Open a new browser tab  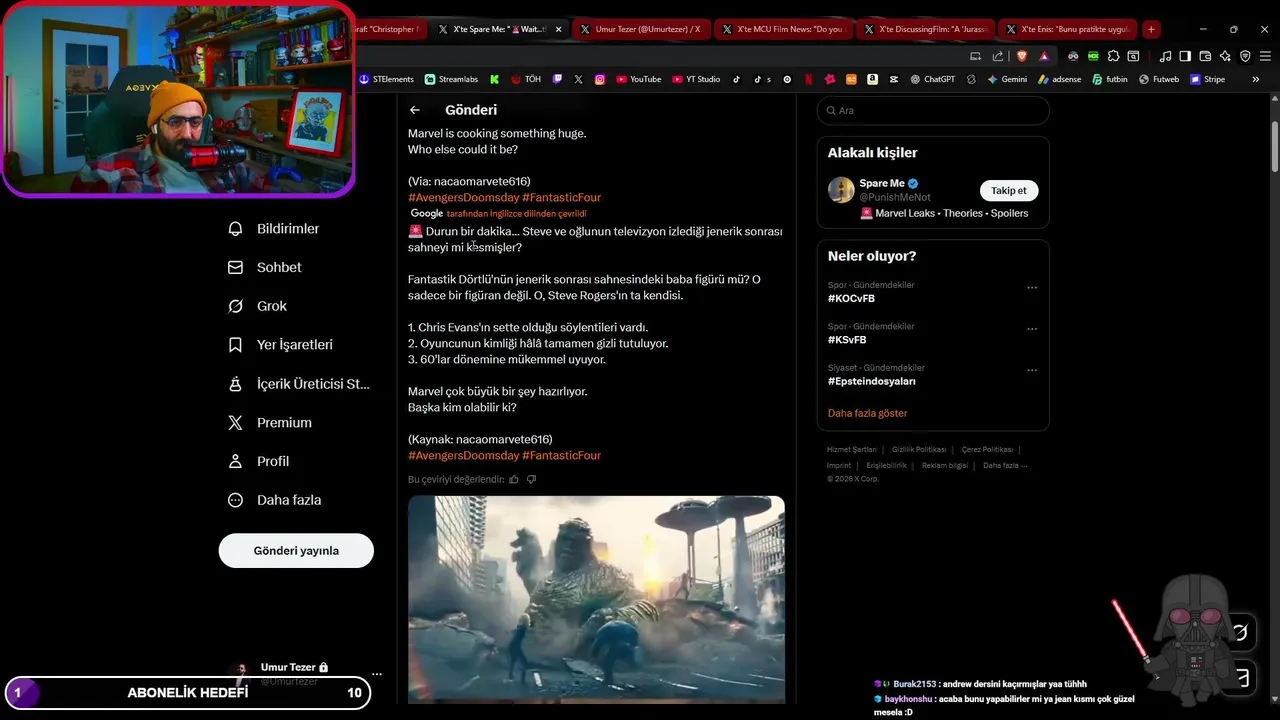[1151, 29]
